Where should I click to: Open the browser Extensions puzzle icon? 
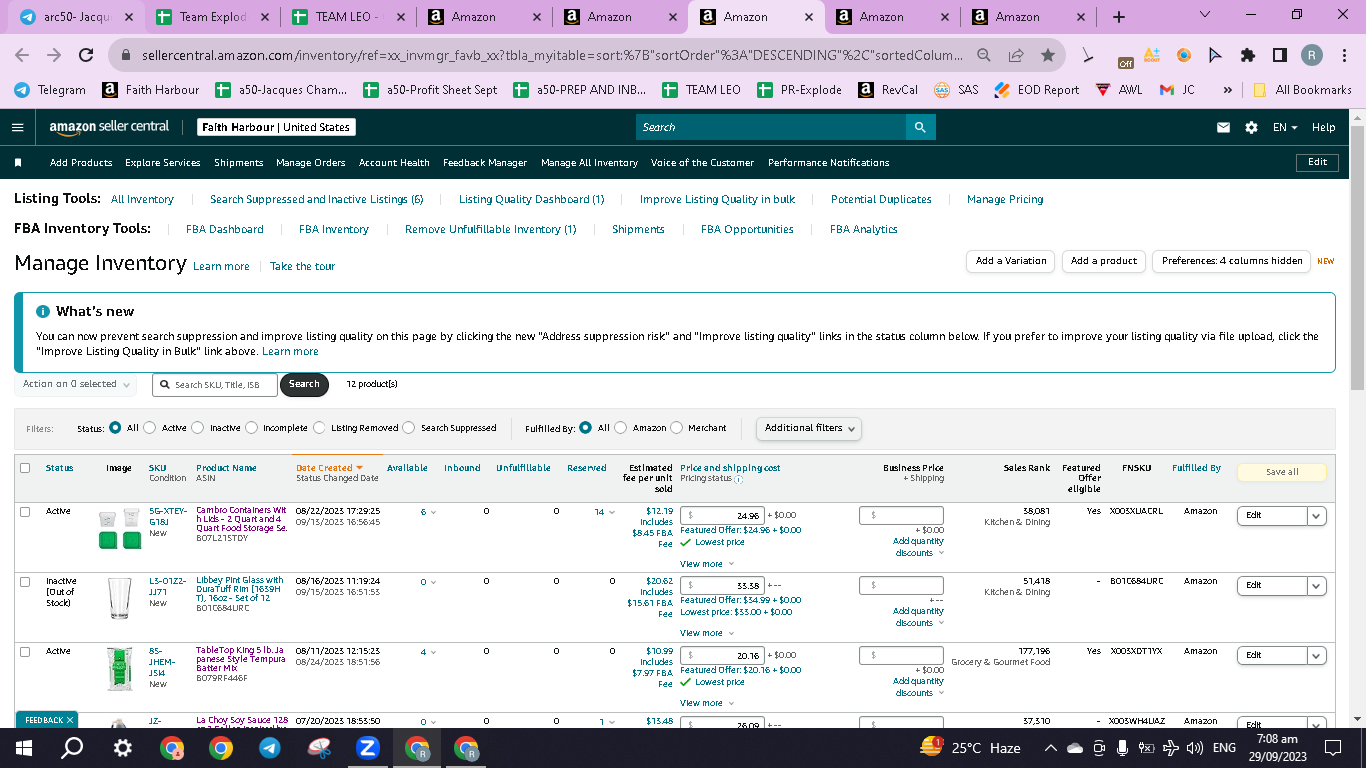[x=1248, y=56]
